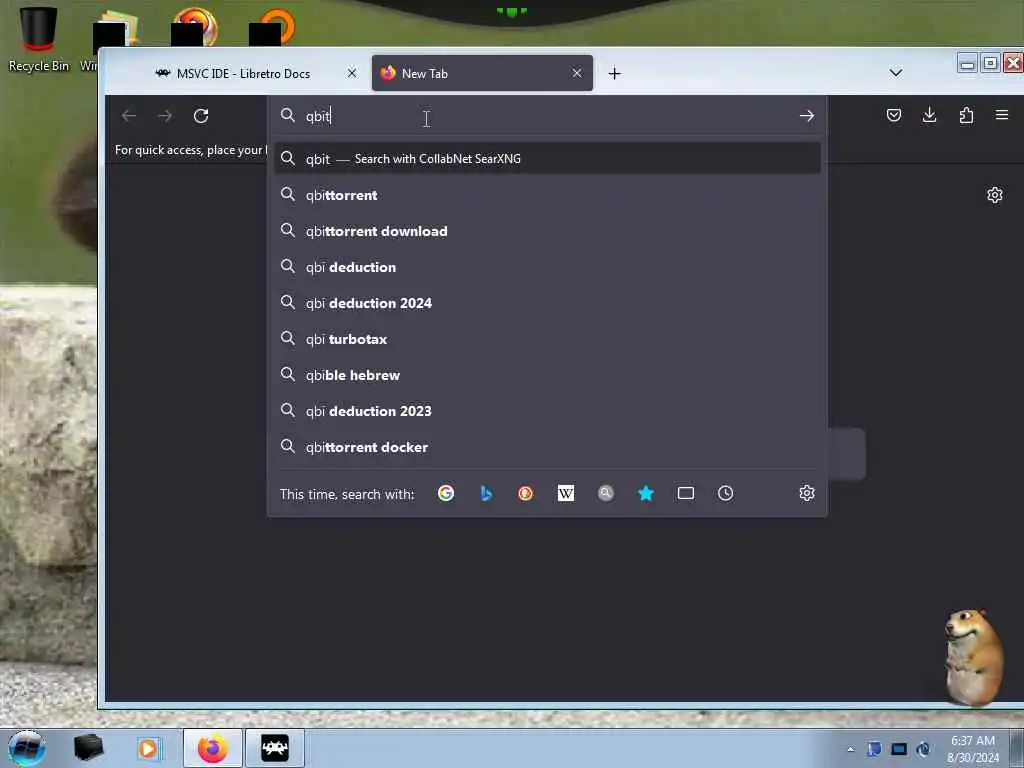
Task: Click the Google search engine icon
Action: pos(446,493)
